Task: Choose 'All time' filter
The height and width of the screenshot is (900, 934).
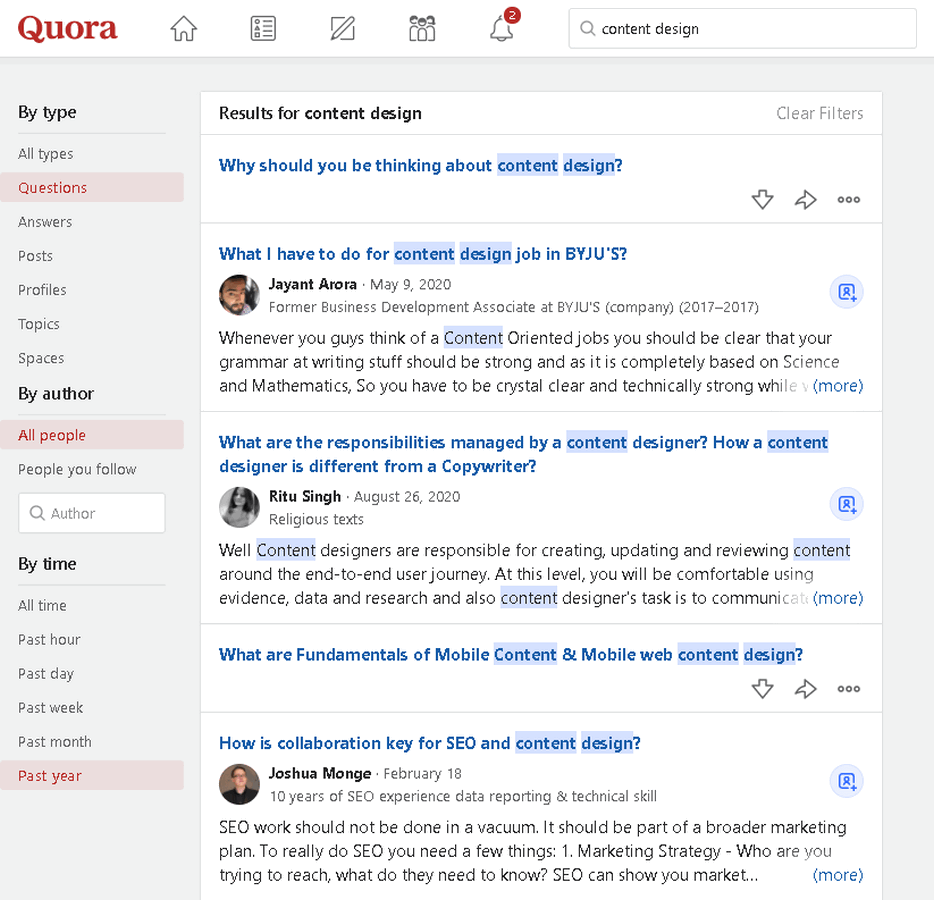Action: coord(42,605)
